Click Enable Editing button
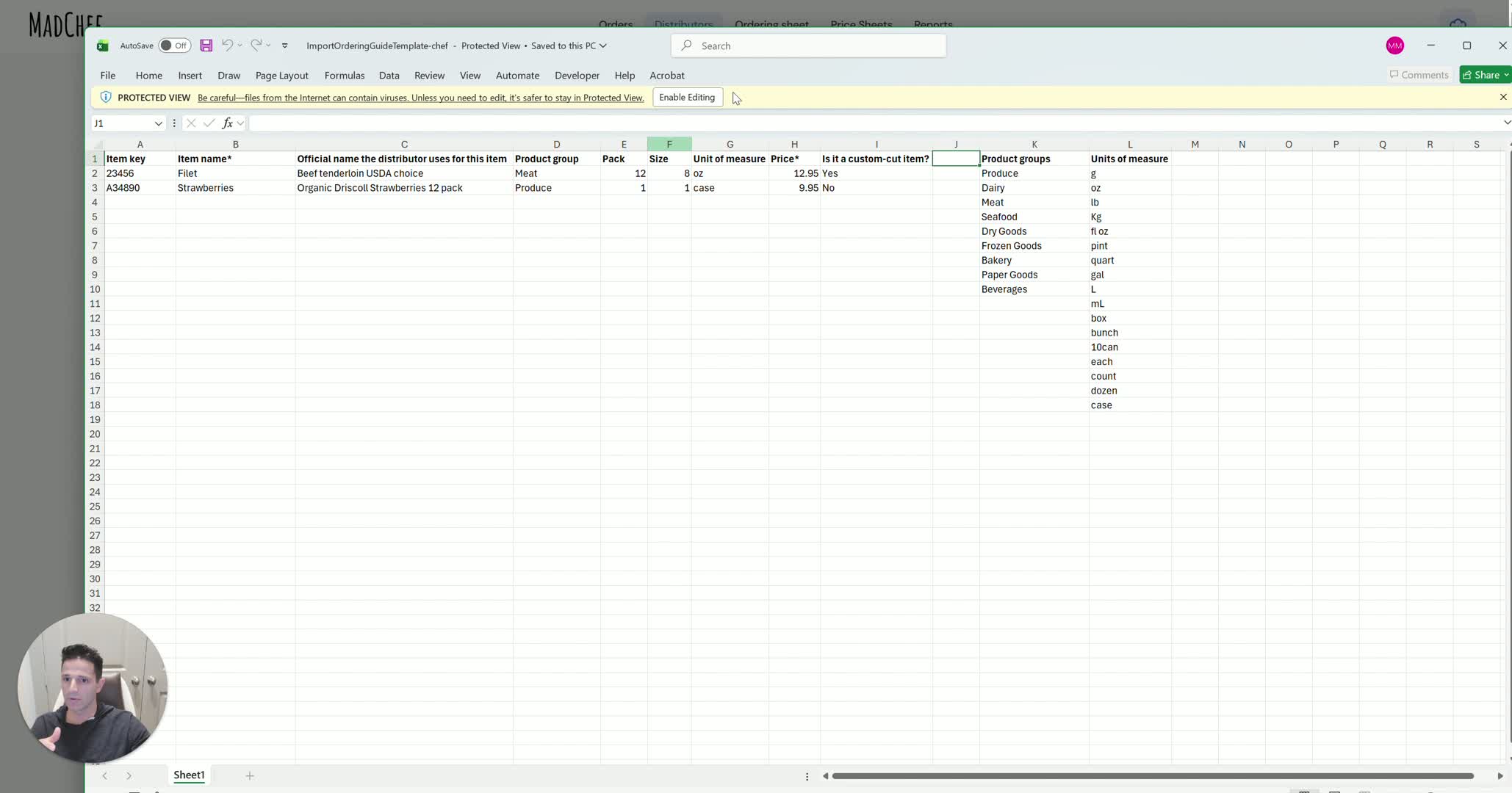This screenshot has height=793, width=1512. tap(687, 97)
